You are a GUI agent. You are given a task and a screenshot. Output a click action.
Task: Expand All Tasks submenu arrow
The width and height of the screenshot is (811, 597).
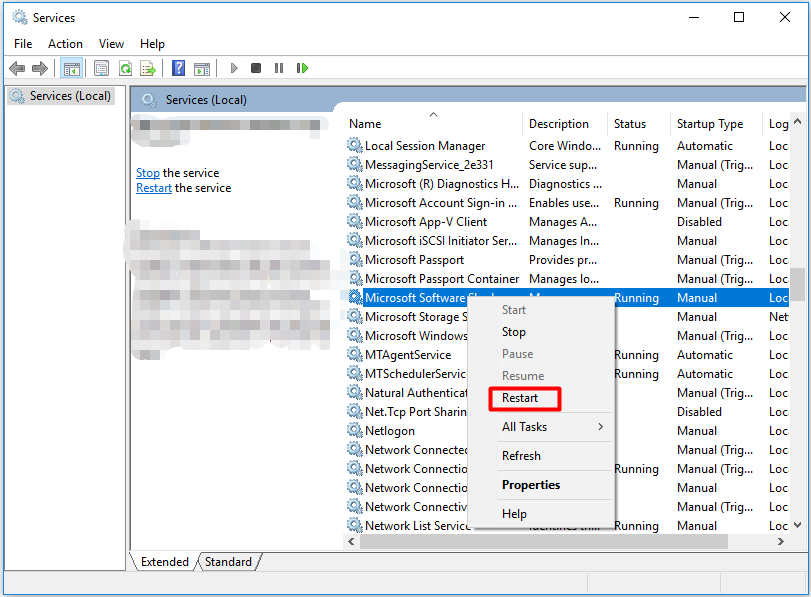[600, 427]
